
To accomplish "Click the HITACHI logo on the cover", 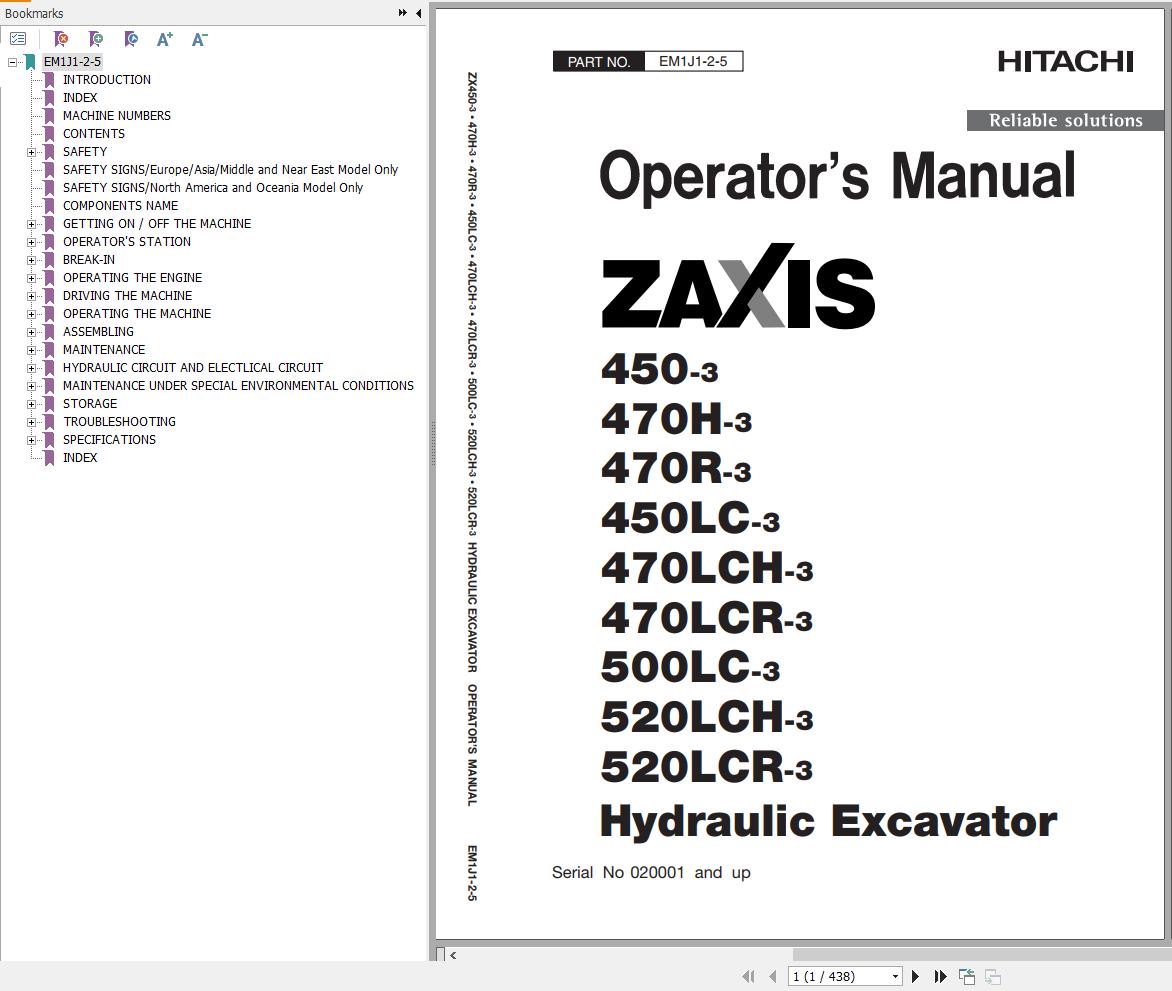I will (1065, 61).
